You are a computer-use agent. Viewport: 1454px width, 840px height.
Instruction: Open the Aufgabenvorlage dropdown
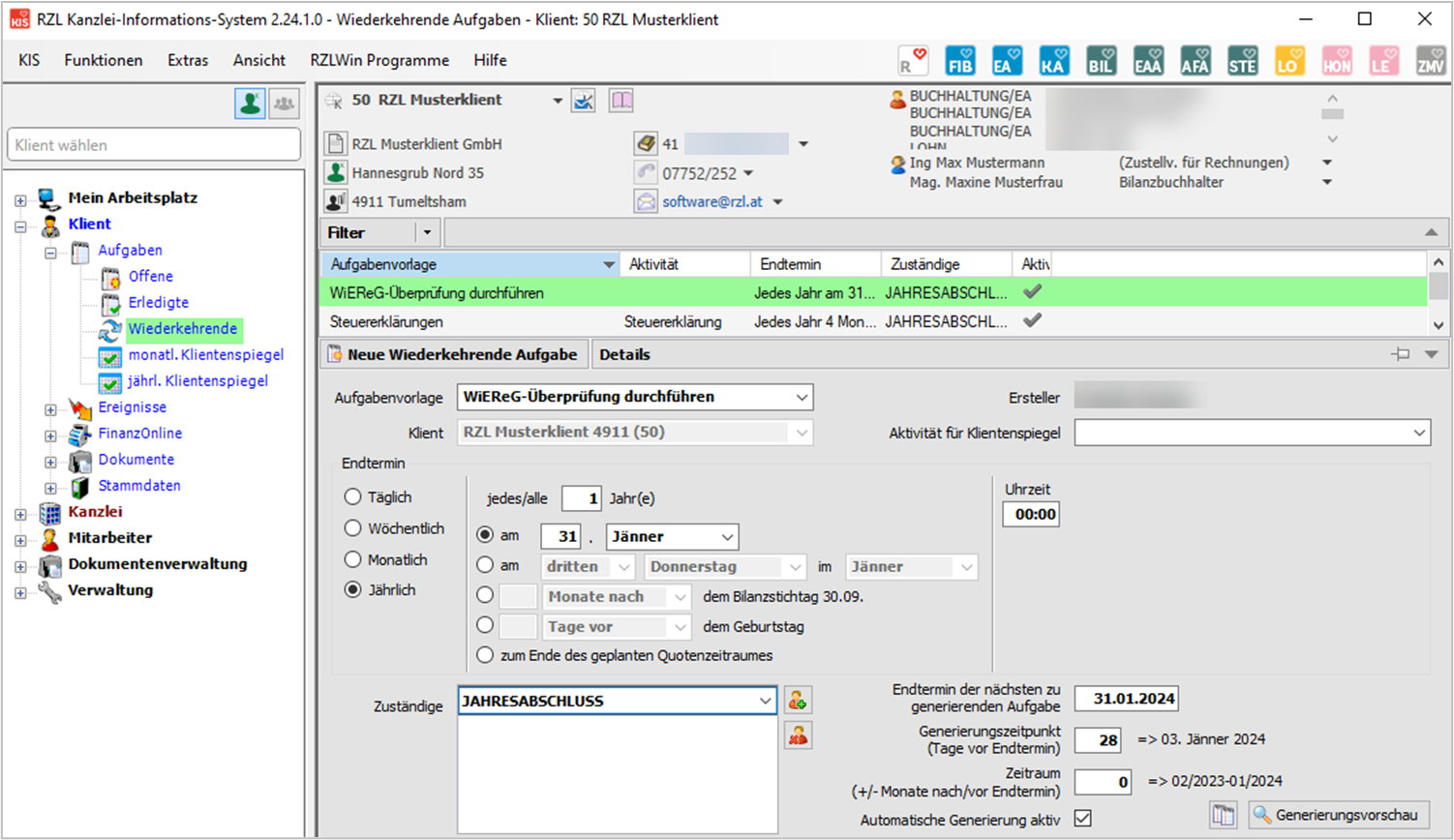point(802,397)
